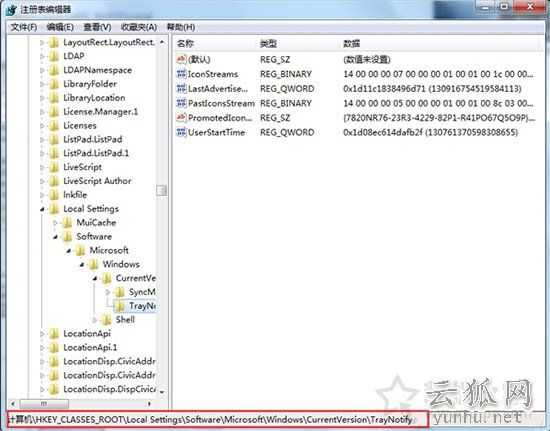Click the tree horizontal scrollbar right arrow
The height and width of the screenshot is (431, 550).
click(149, 404)
